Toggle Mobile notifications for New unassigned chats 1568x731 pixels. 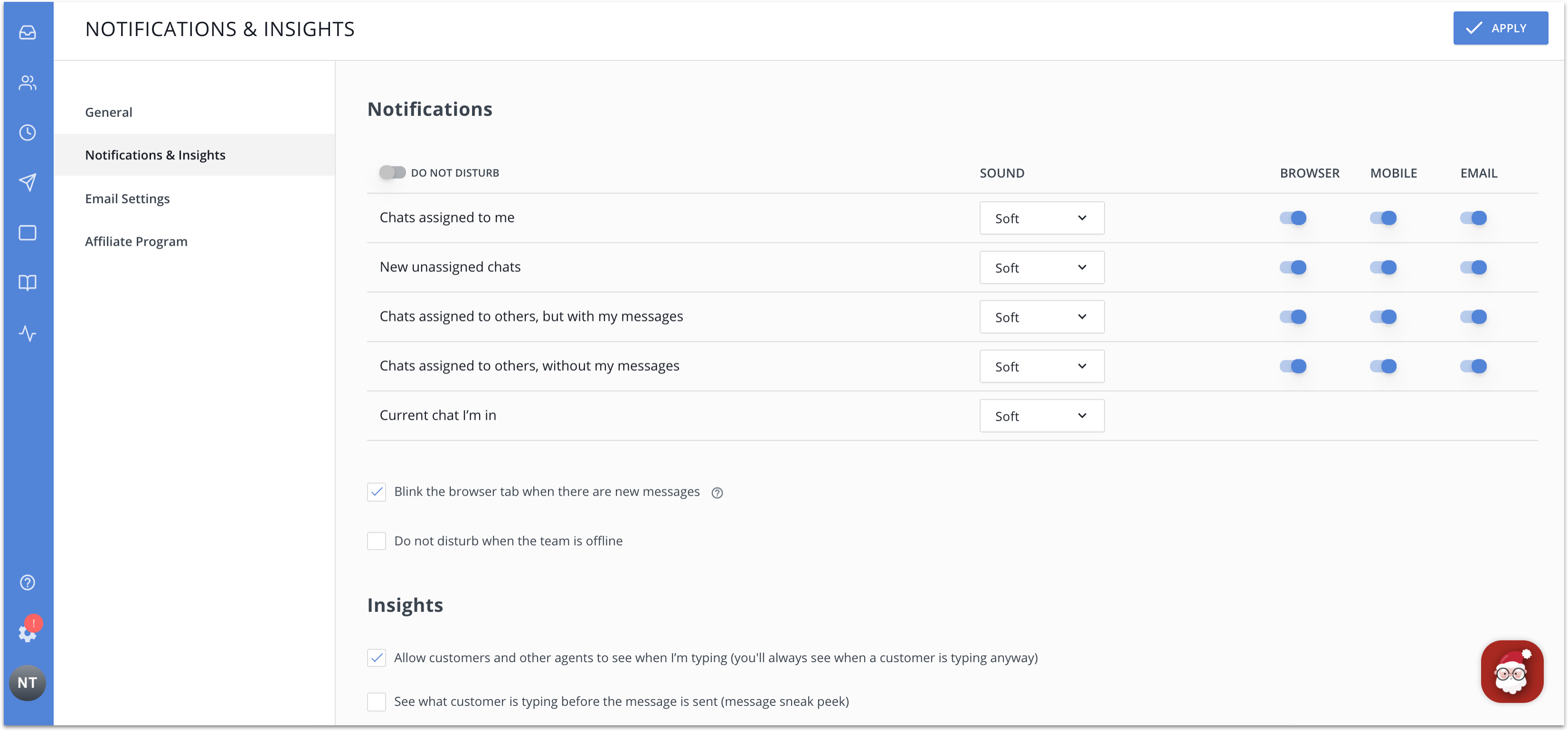(x=1383, y=267)
